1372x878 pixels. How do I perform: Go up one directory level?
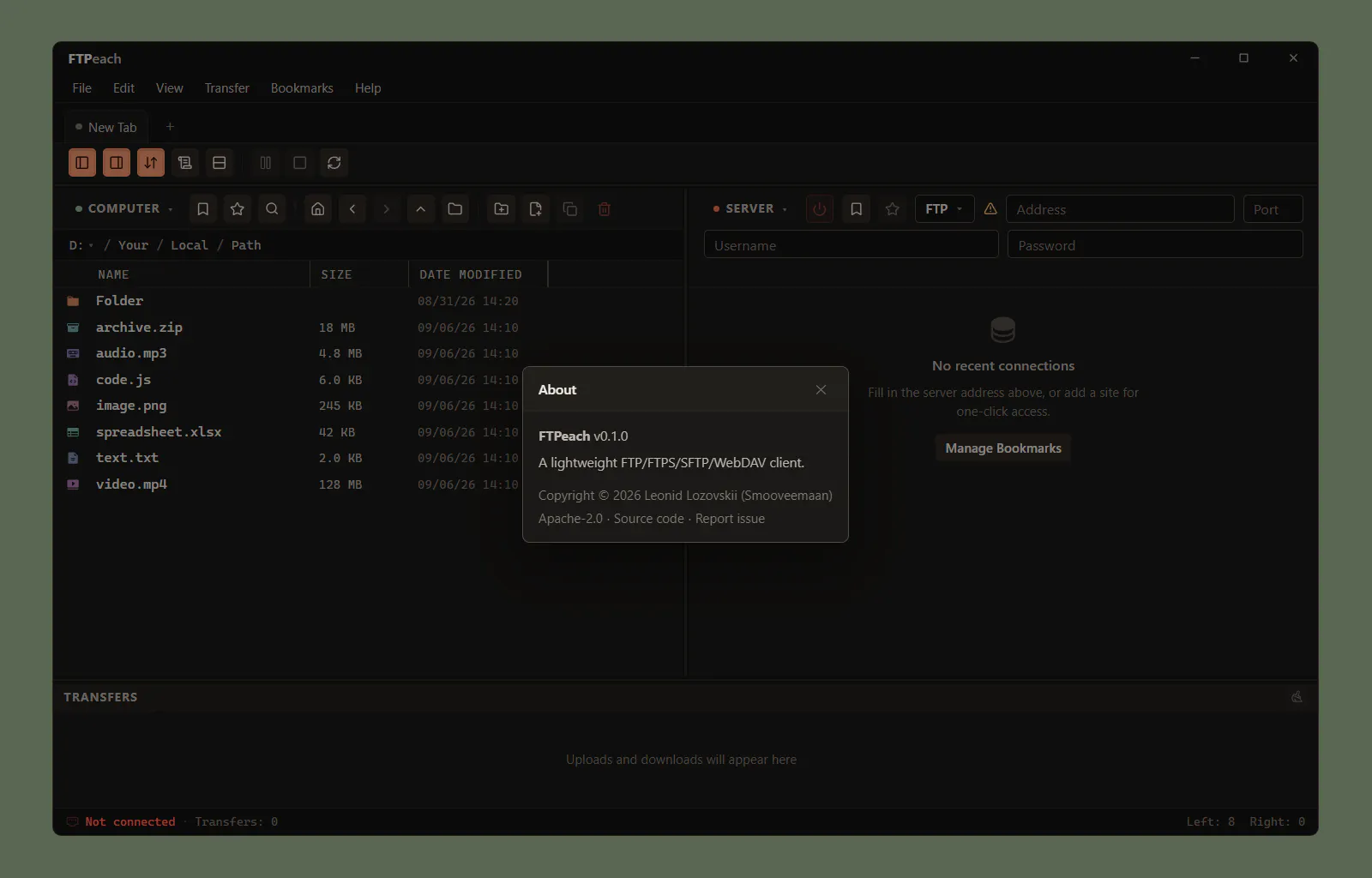pos(421,209)
